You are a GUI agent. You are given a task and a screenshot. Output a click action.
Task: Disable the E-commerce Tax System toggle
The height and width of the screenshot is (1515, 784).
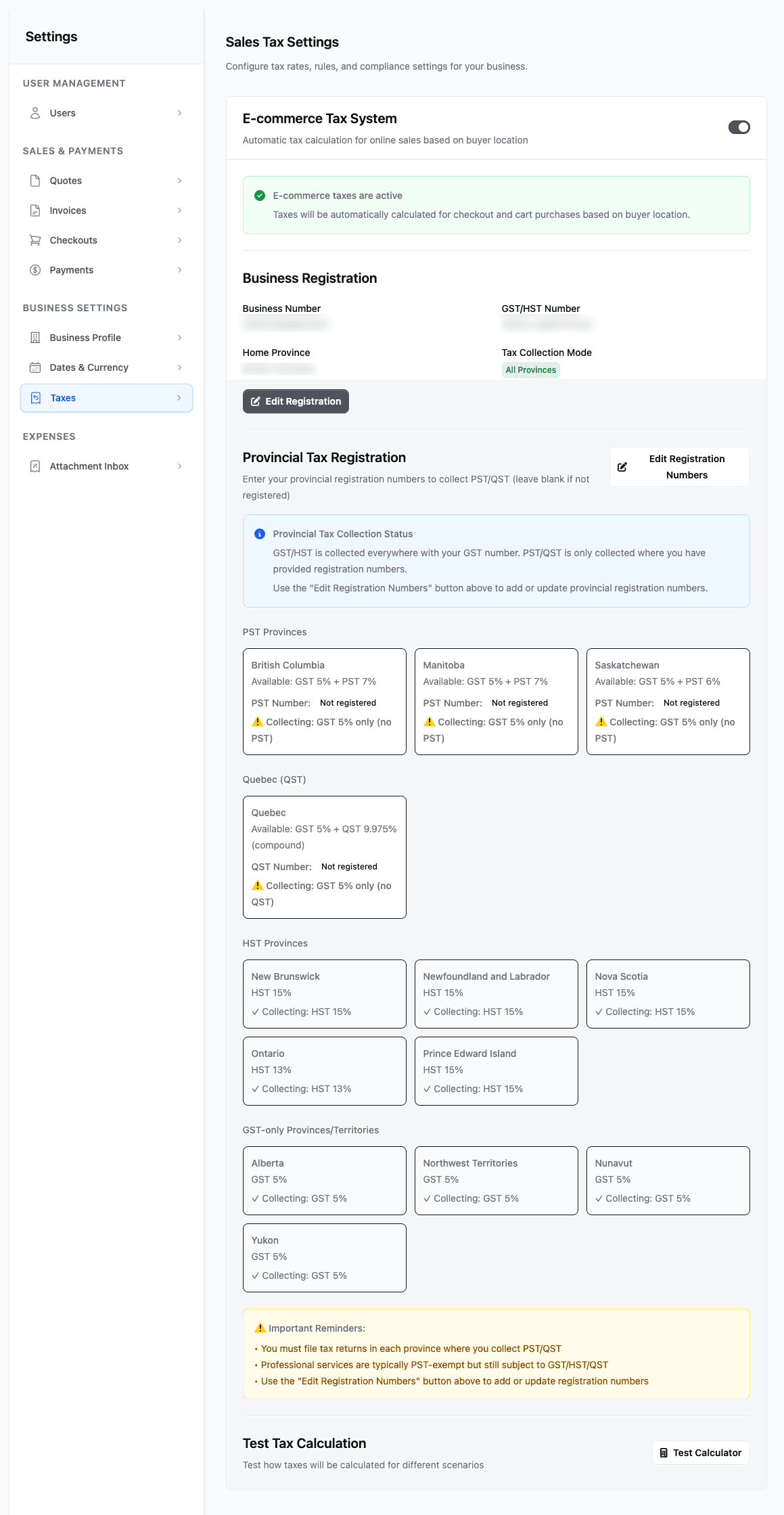(x=739, y=127)
